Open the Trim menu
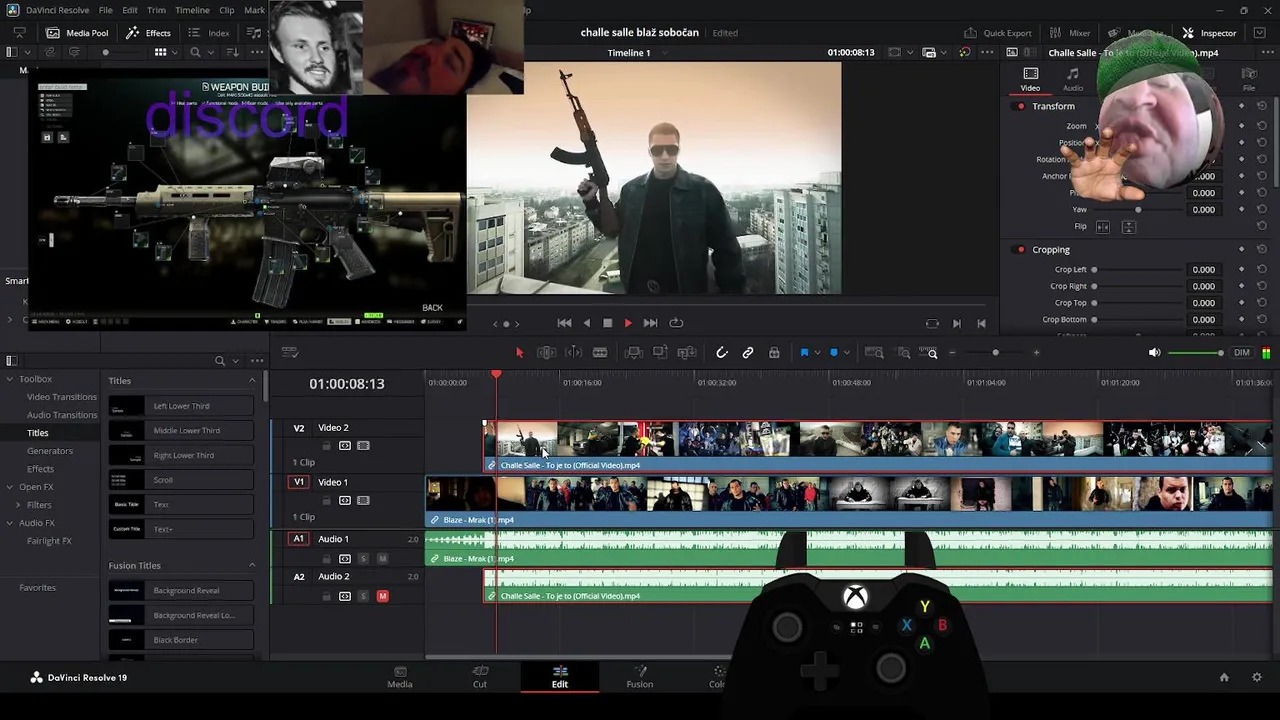The height and width of the screenshot is (720, 1280). (x=156, y=10)
